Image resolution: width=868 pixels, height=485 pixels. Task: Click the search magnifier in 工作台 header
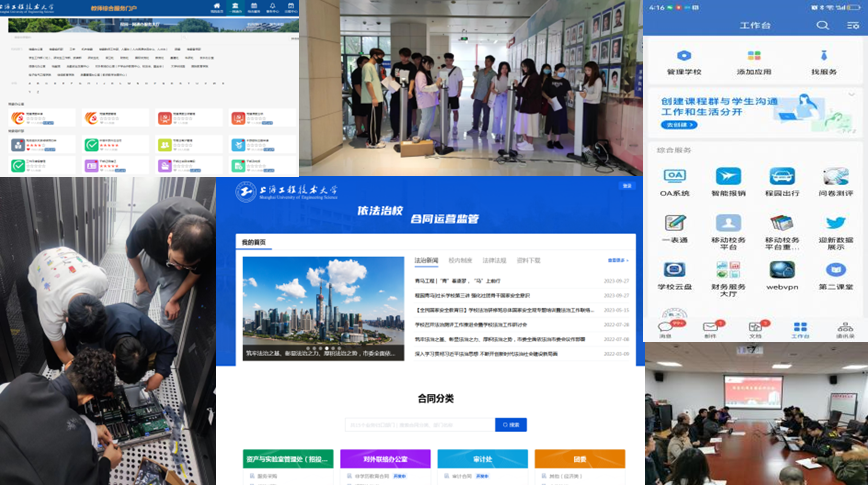point(822,25)
